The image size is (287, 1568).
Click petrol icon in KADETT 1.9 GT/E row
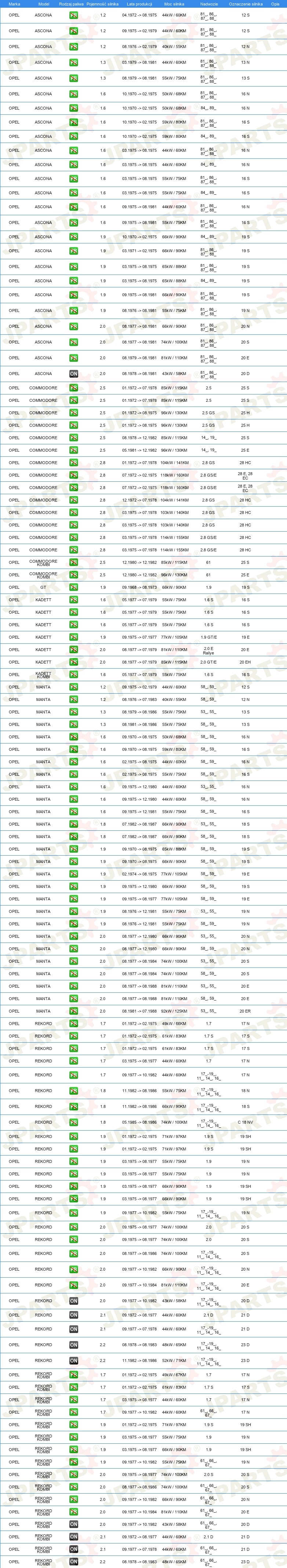tap(74, 637)
